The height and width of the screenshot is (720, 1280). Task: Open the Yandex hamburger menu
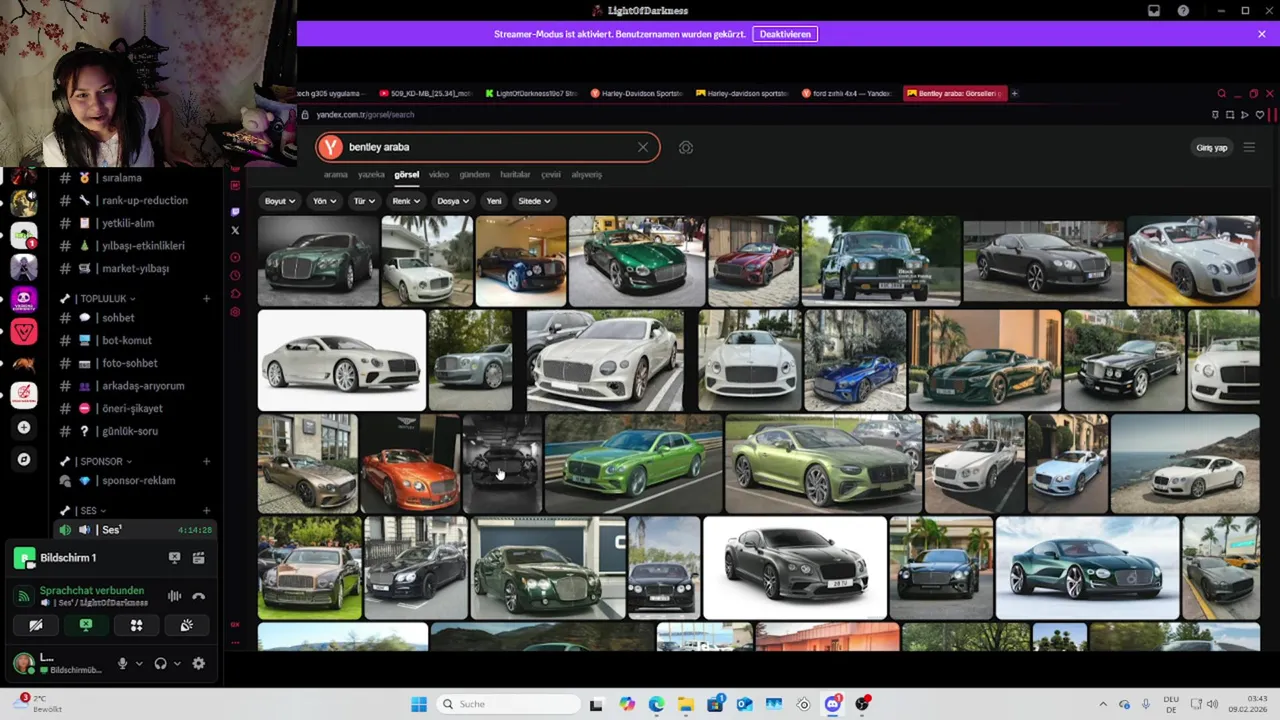1249,147
